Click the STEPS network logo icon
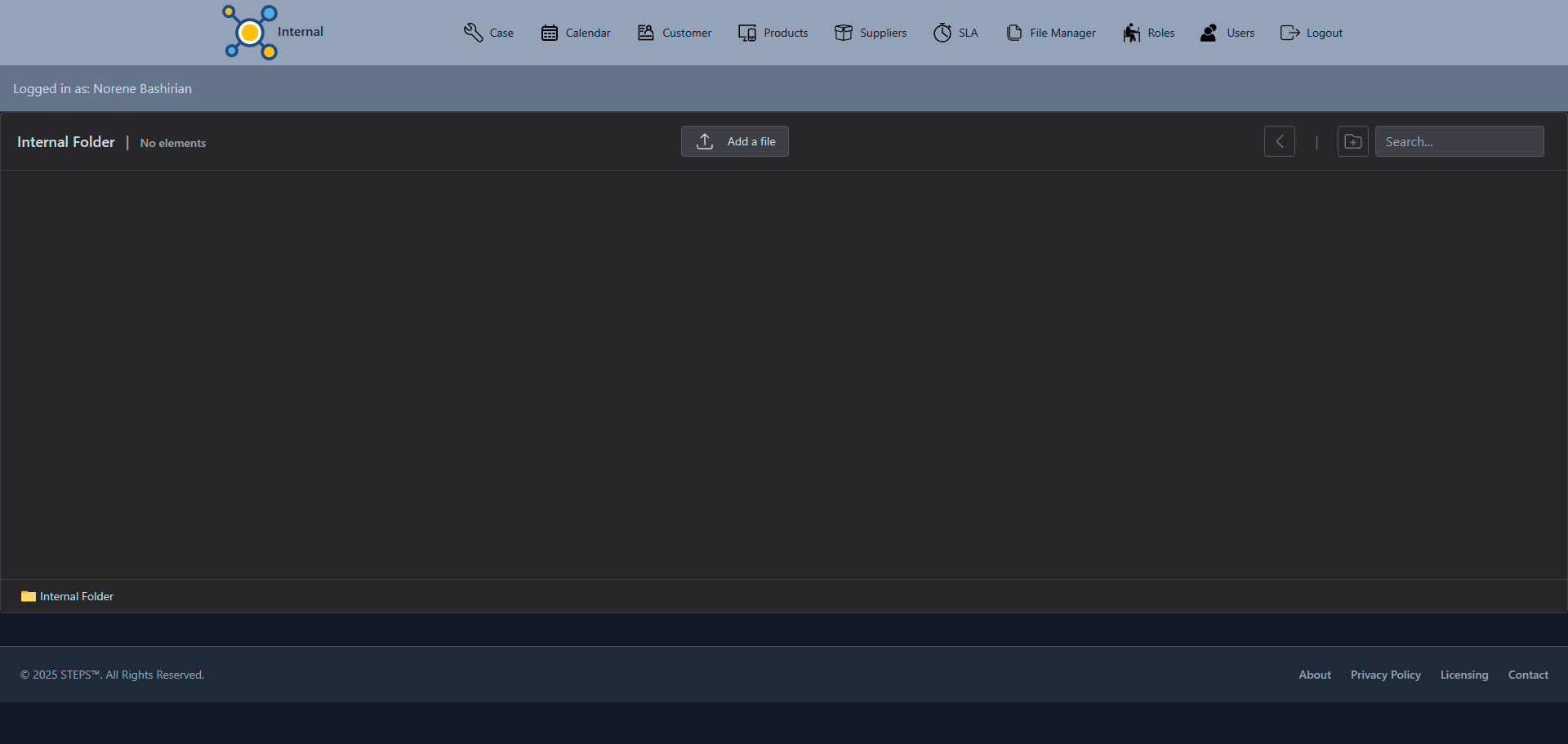1568x744 pixels. [250, 33]
